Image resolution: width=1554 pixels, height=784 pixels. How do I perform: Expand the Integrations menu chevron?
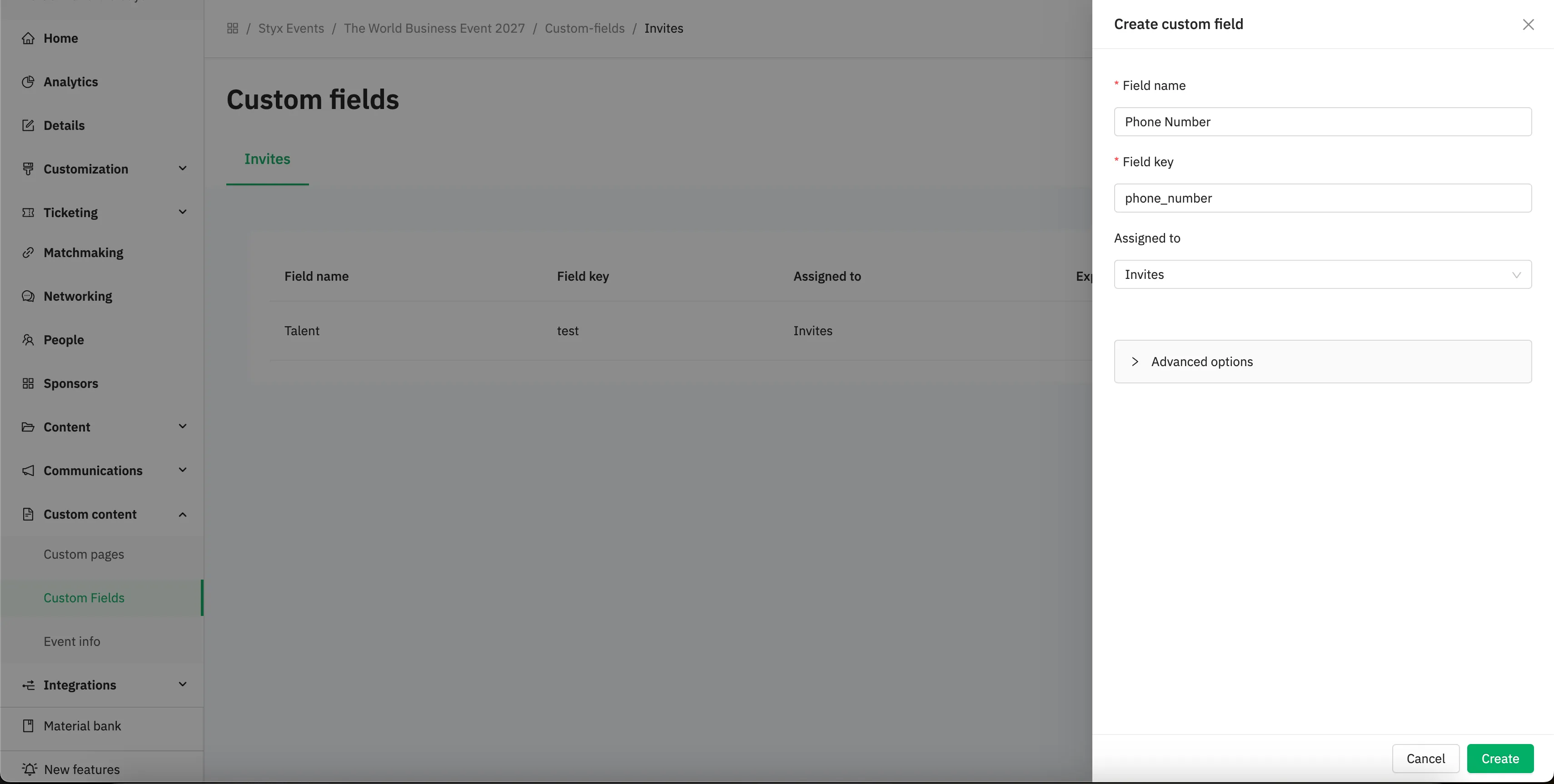click(182, 685)
